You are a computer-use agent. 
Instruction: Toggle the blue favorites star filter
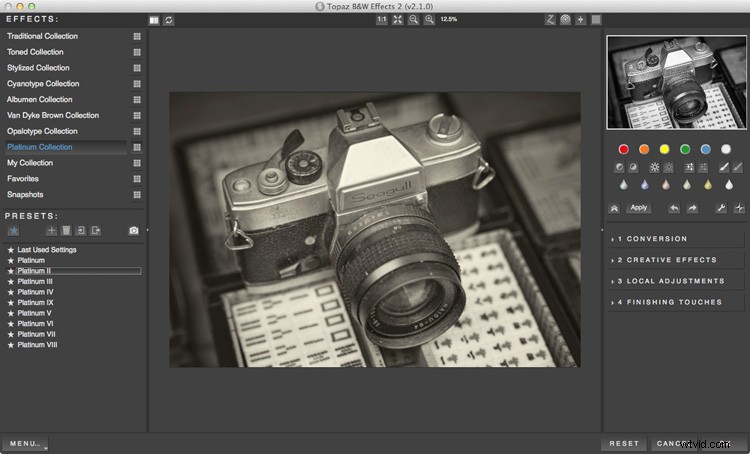pyautogui.click(x=13, y=231)
